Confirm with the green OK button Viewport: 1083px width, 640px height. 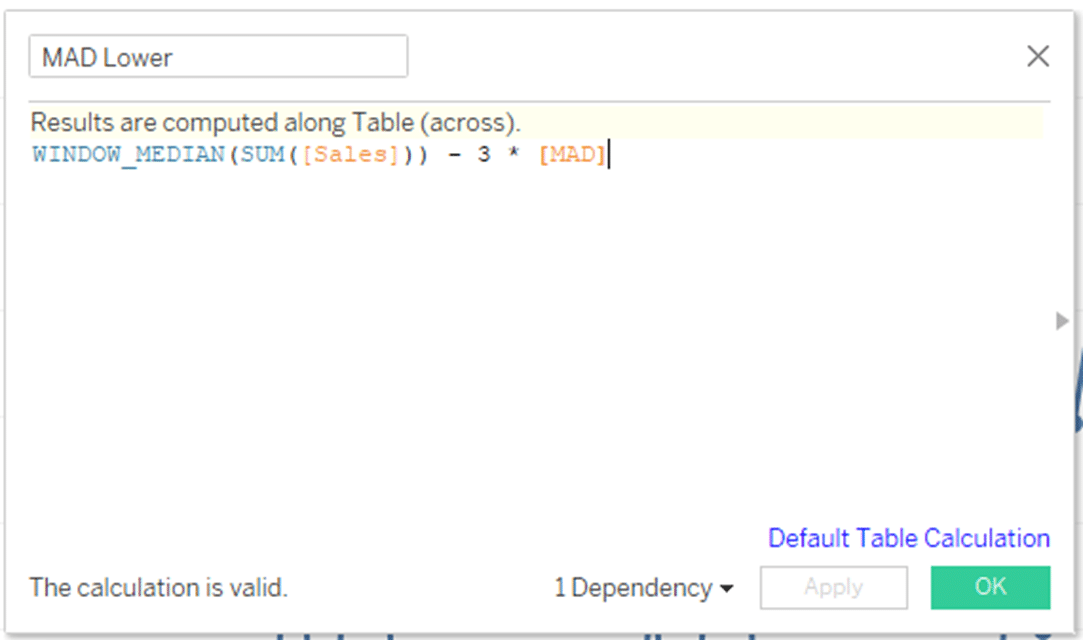coord(990,587)
